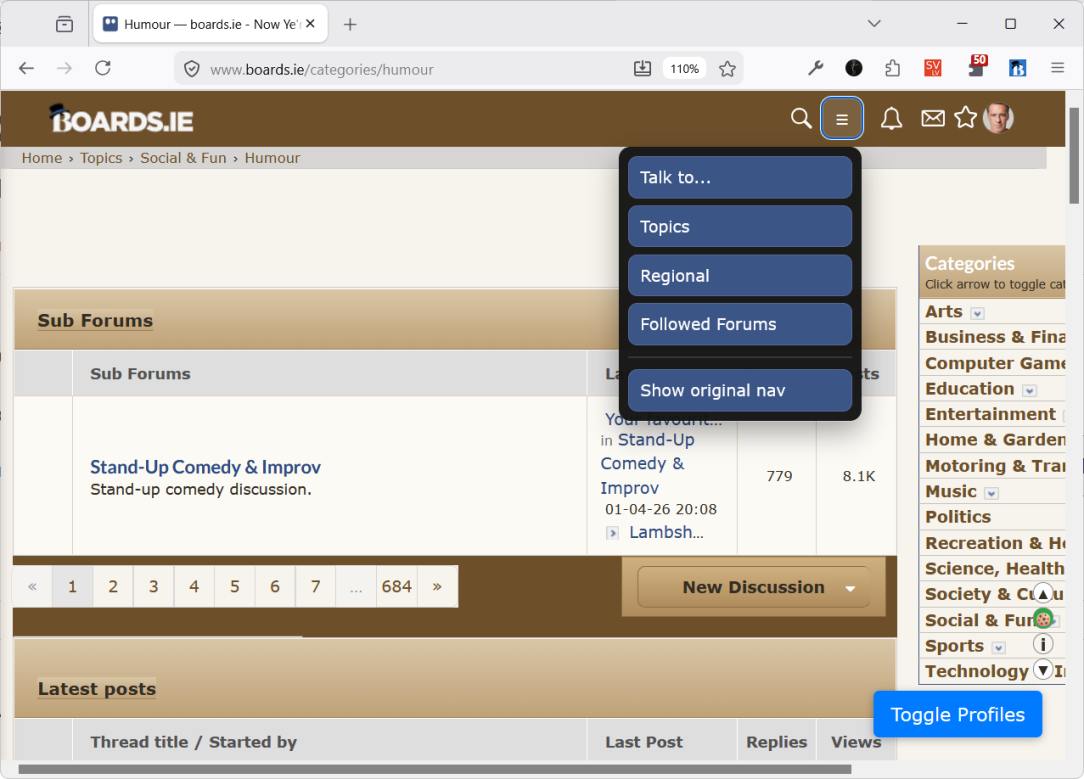1084x779 pixels.
Task: Select the Regional menu item
Action: 740,276
